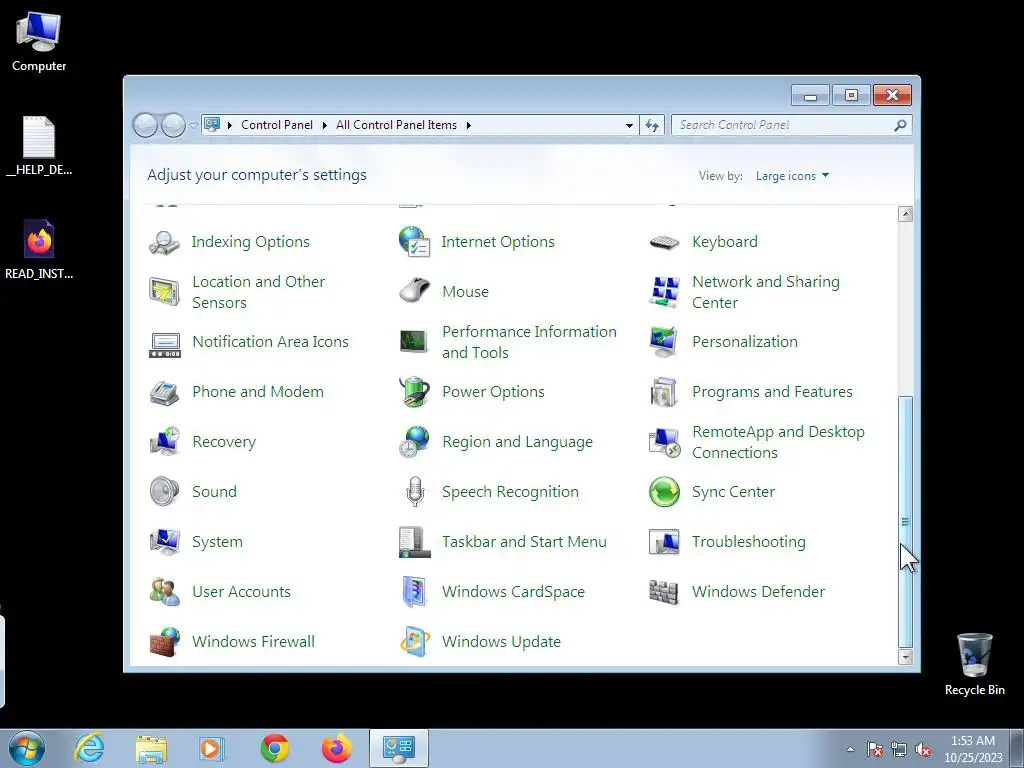Launch Internet Explorer from the taskbar
Viewport: 1024px width, 768px height.
(x=89, y=748)
